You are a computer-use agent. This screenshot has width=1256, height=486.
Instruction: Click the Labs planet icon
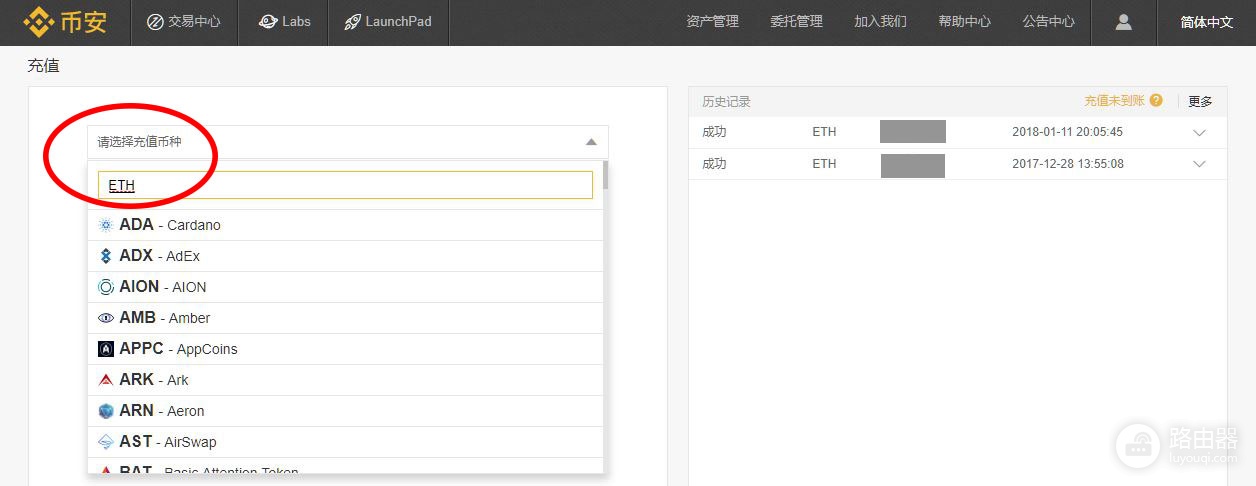[x=267, y=21]
